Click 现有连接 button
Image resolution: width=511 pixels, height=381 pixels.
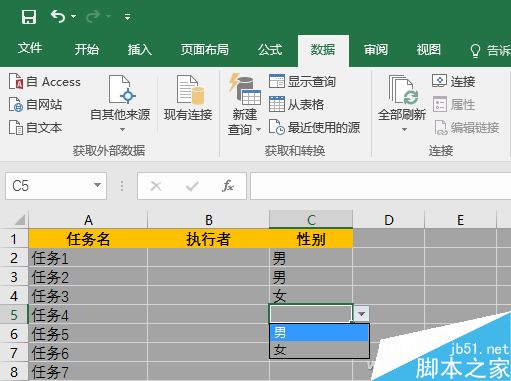click(x=188, y=98)
